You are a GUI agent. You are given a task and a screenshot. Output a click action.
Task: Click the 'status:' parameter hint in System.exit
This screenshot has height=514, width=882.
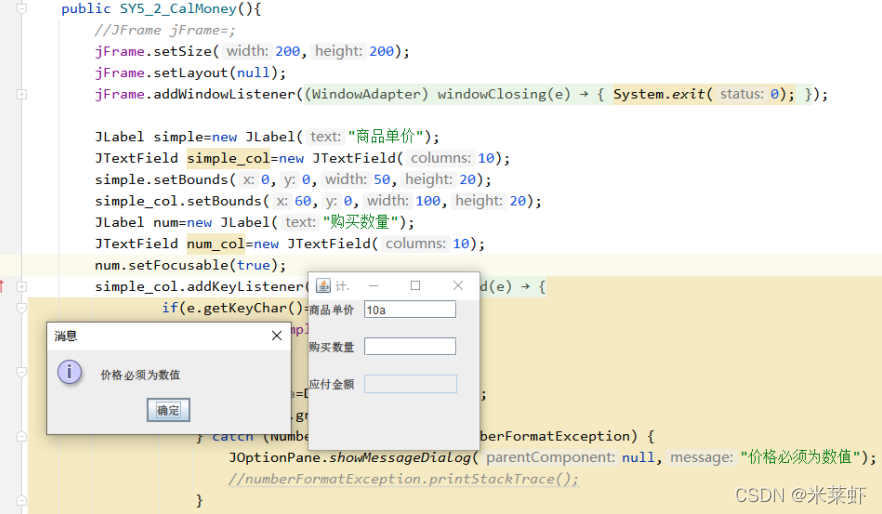741,94
